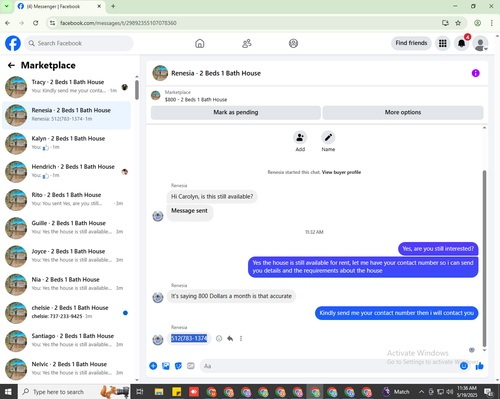Click the chat messages scrollbar
The height and width of the screenshot is (399, 500).
[484, 258]
